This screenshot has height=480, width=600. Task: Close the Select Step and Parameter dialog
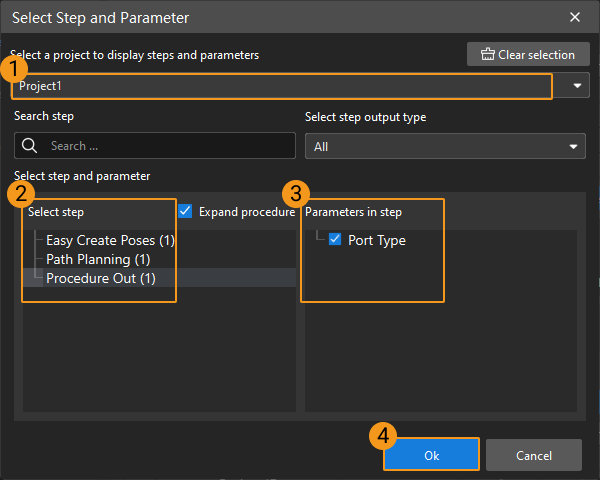coord(575,17)
